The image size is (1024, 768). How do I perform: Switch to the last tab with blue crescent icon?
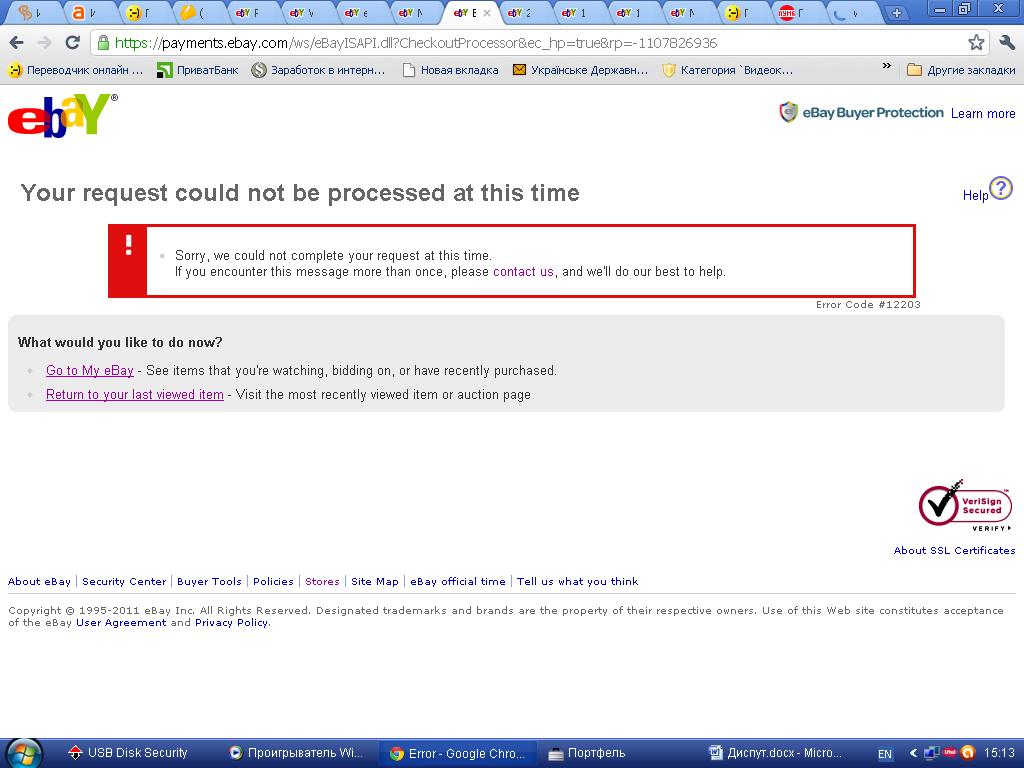pos(850,12)
